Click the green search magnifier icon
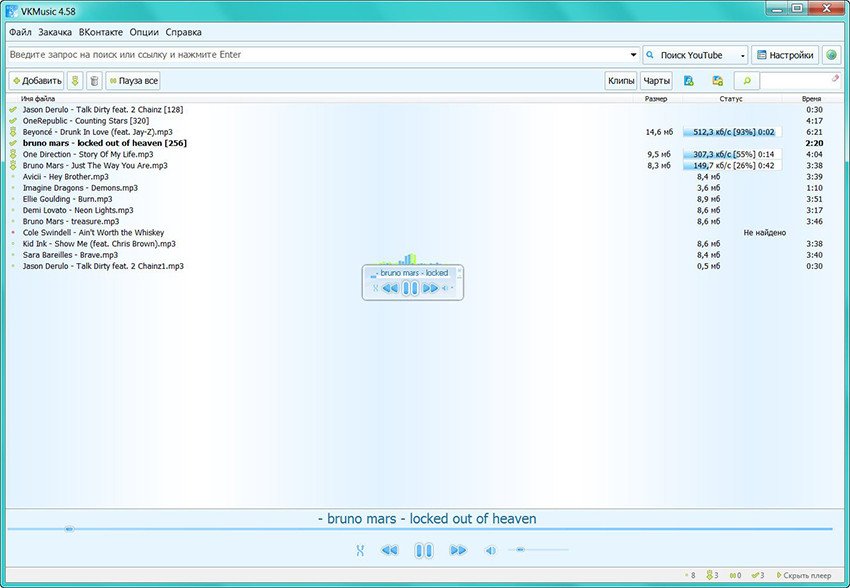 pyautogui.click(x=746, y=81)
